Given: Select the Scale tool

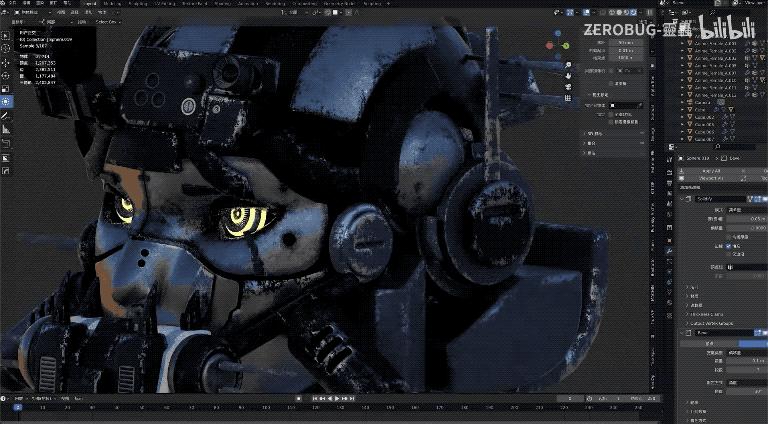Looking at the screenshot, I should 6,89.
